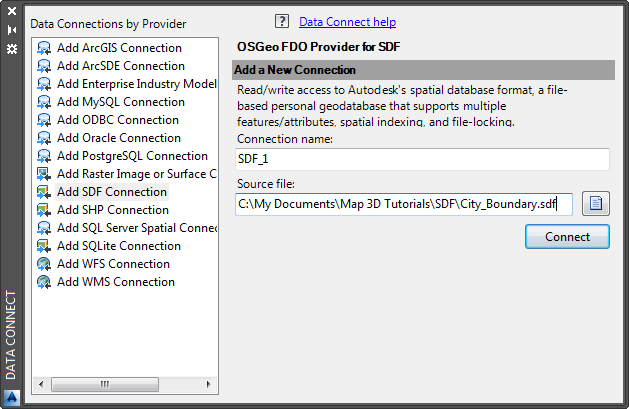Click the horizontal scrollbar thumb
The width and height of the screenshot is (629, 409).
[105, 384]
